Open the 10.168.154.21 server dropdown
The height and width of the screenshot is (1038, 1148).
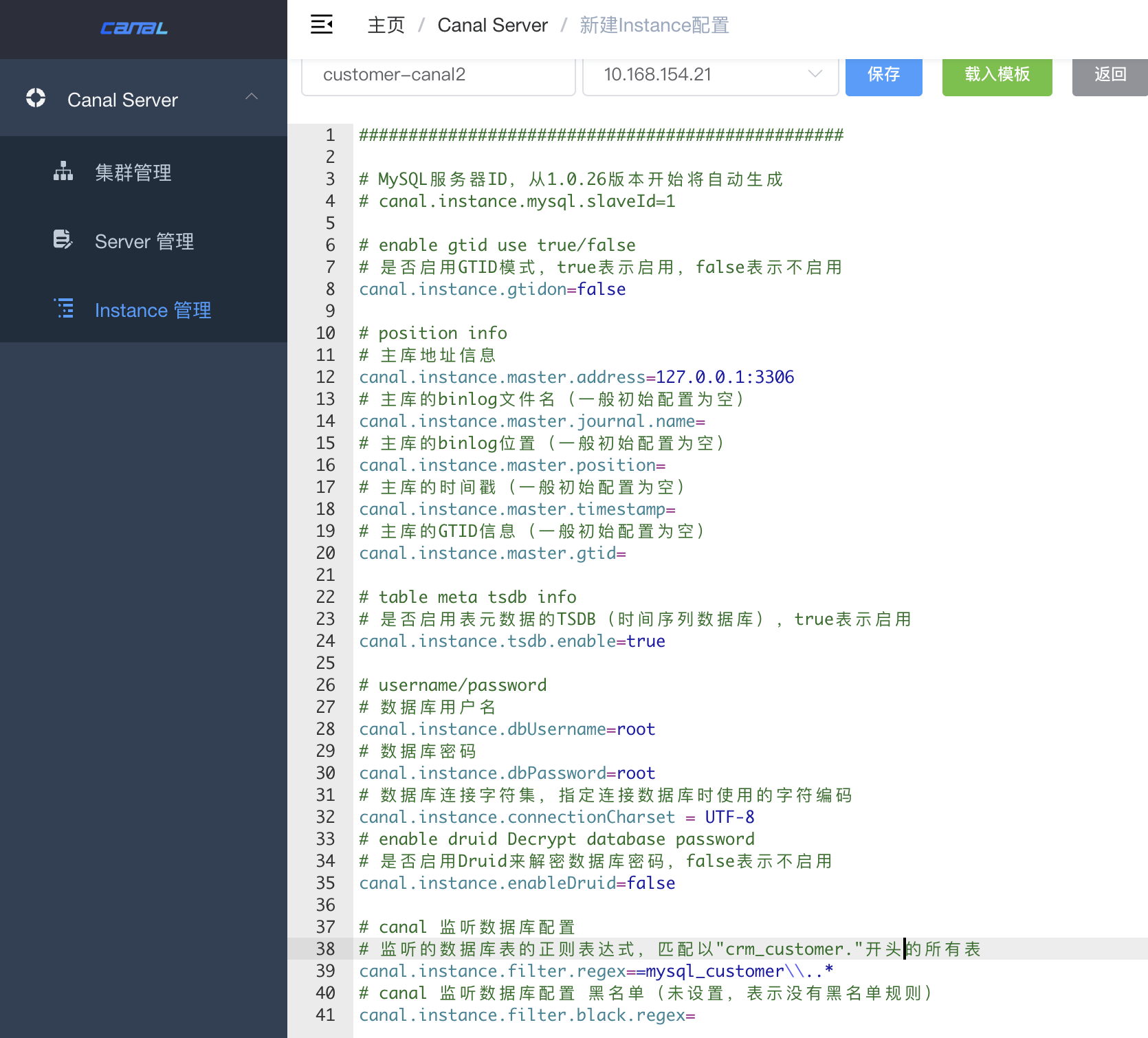click(x=710, y=75)
